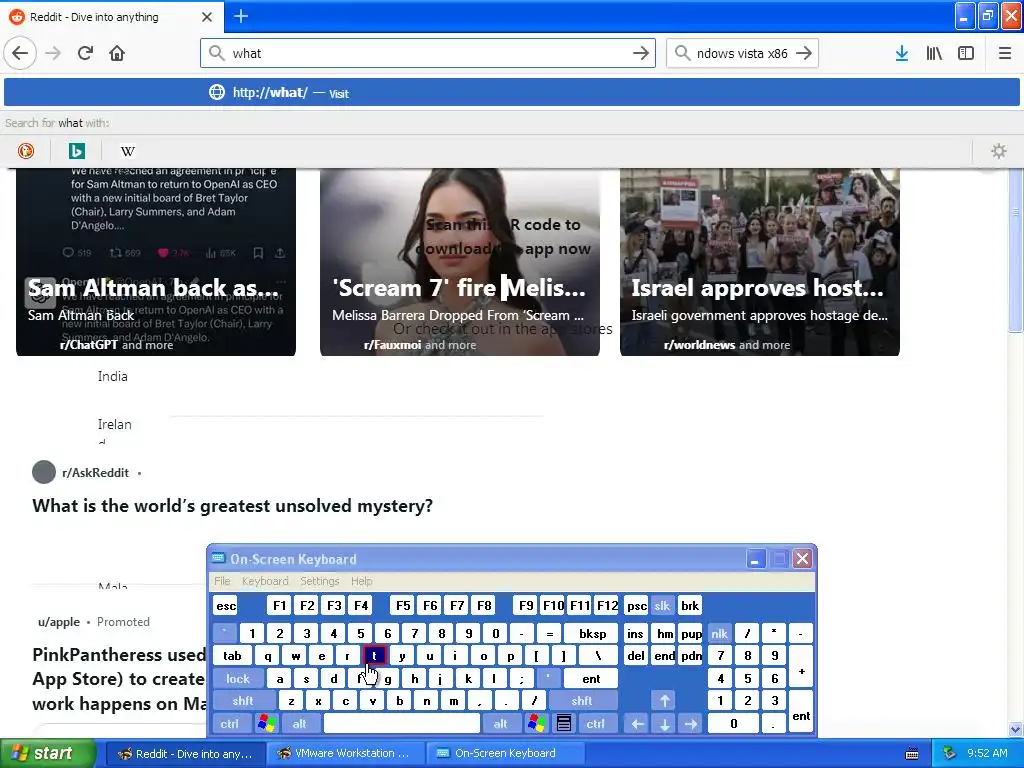Open the Windows start menu
The image size is (1024, 768).
click(47, 754)
